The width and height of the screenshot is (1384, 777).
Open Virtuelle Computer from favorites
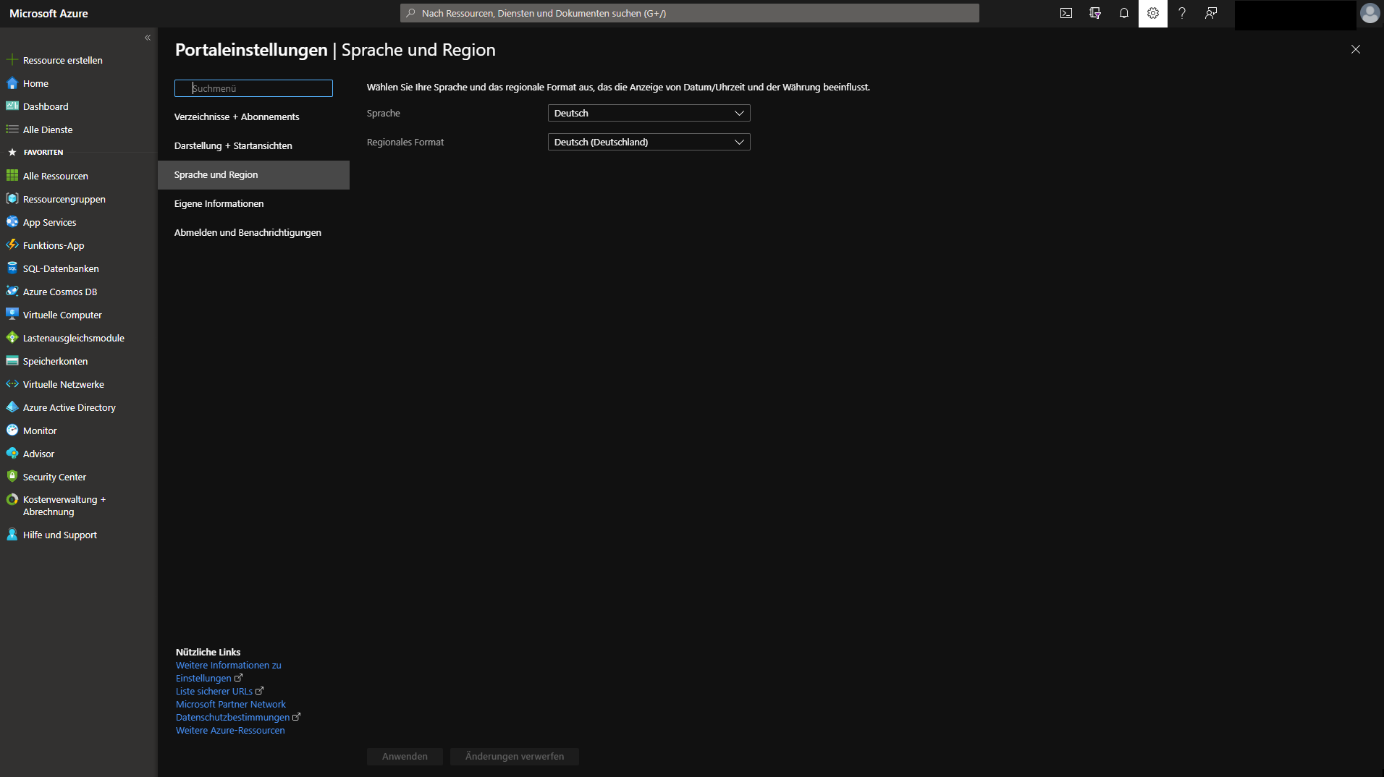click(62, 315)
